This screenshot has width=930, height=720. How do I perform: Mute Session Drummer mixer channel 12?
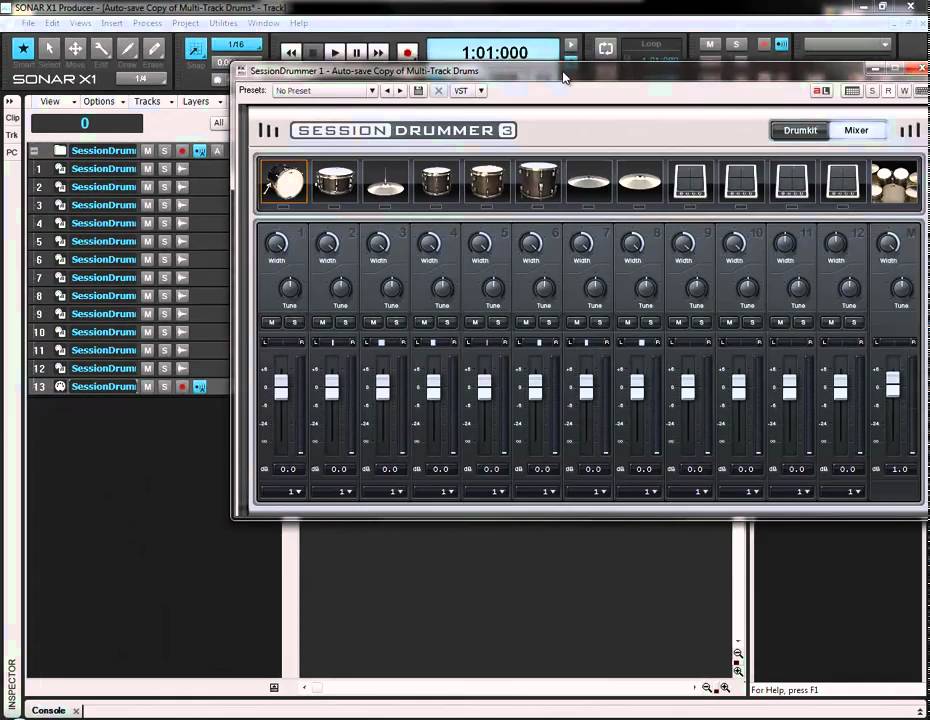coord(831,322)
